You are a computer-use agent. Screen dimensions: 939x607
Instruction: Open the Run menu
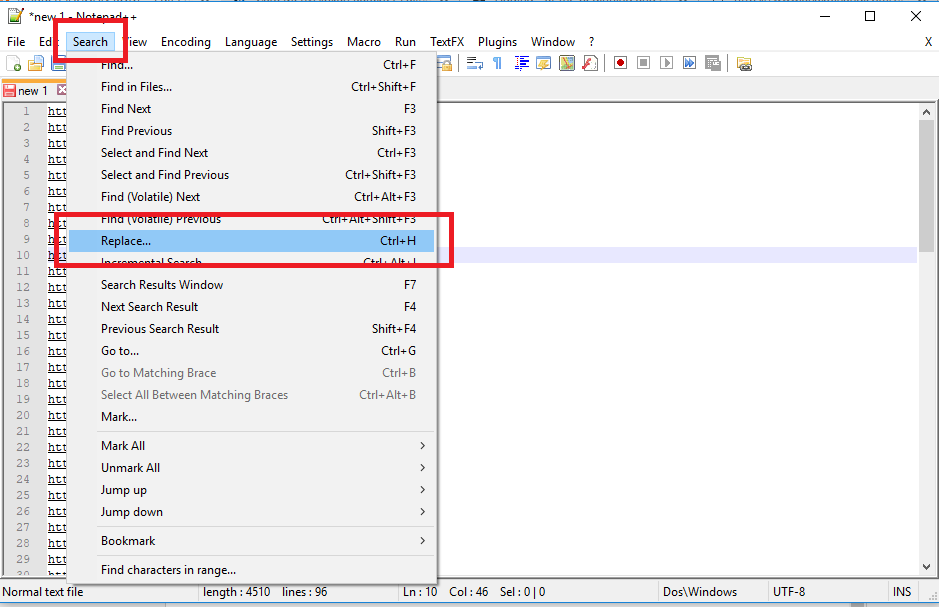(405, 42)
